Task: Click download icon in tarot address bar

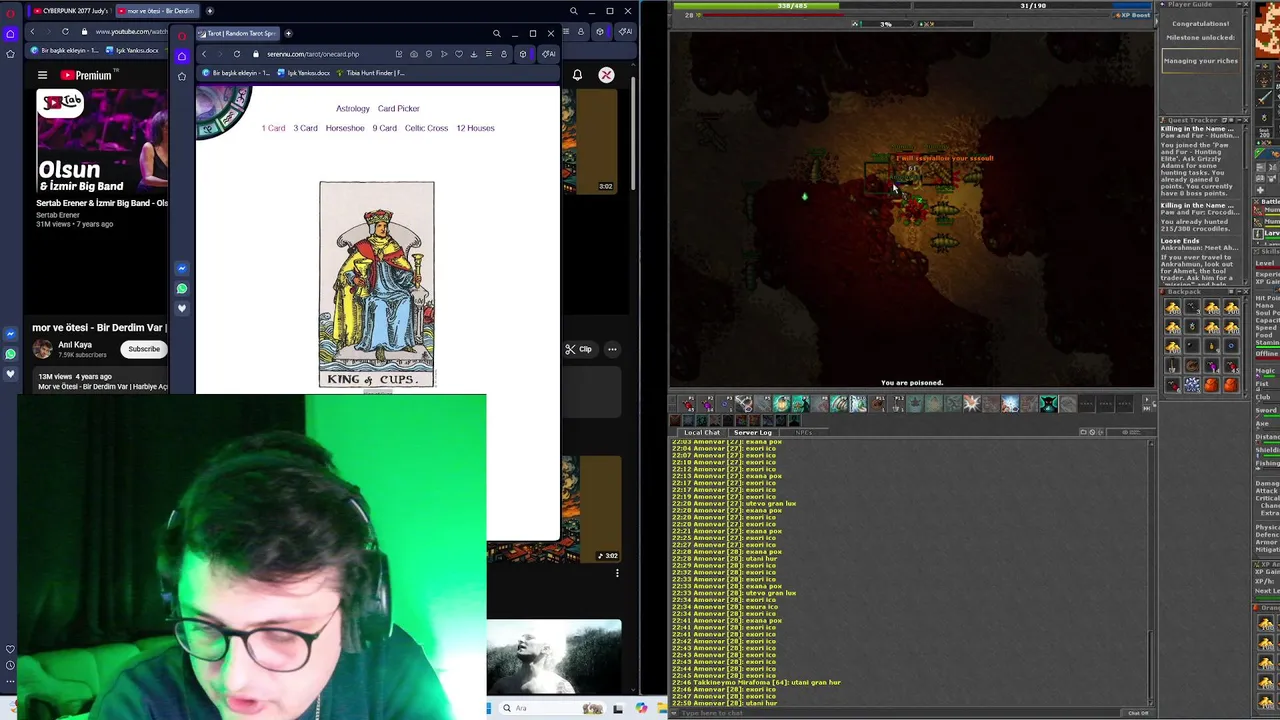Action: tap(474, 54)
